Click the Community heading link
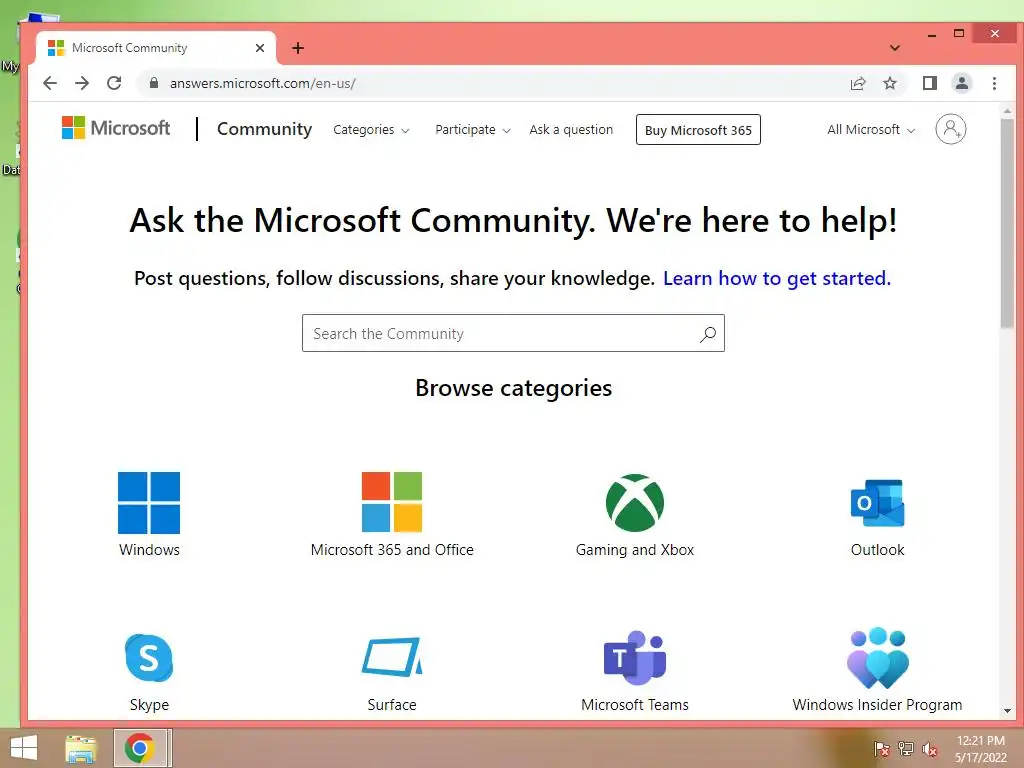The image size is (1024, 768). tap(264, 129)
